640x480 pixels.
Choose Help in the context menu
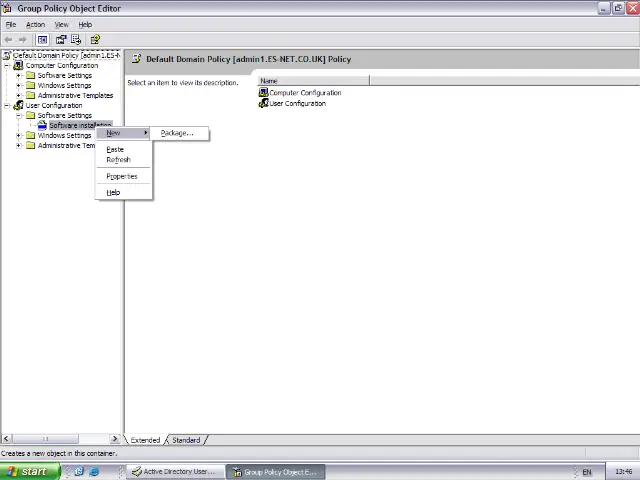click(x=123, y=192)
